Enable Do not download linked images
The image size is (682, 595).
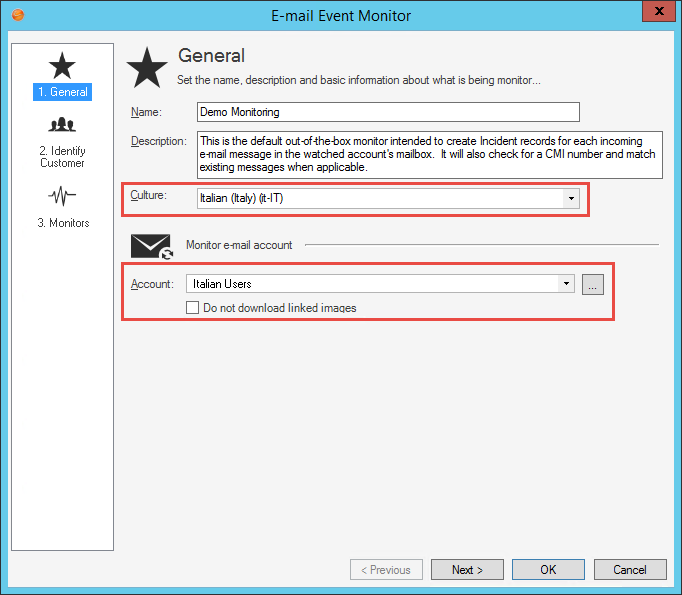click(x=192, y=308)
